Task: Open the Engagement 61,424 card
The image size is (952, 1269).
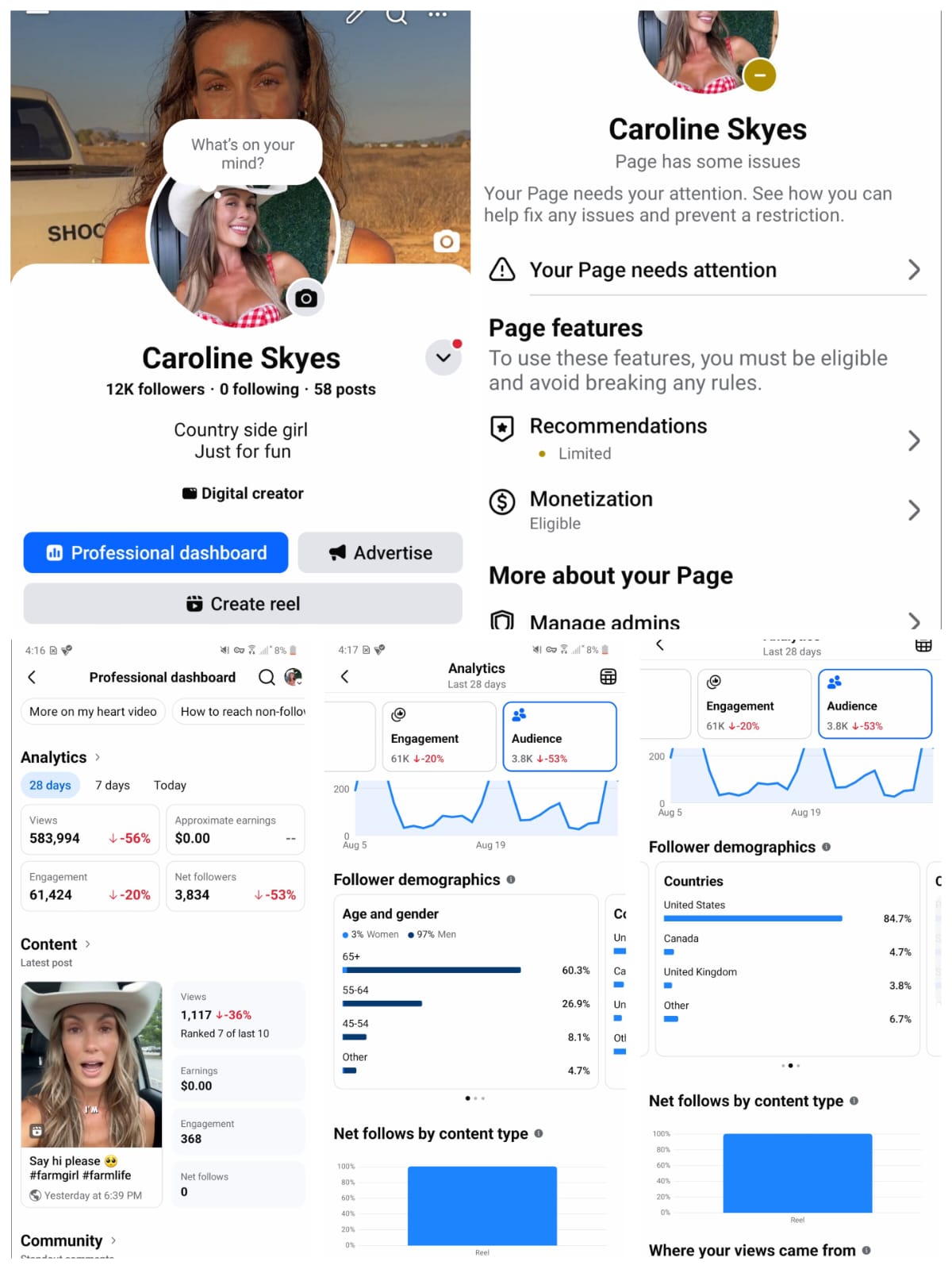Action: (x=90, y=886)
